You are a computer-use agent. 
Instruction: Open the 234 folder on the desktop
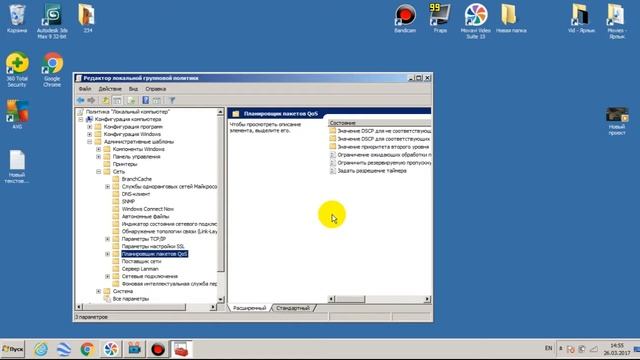(87, 19)
